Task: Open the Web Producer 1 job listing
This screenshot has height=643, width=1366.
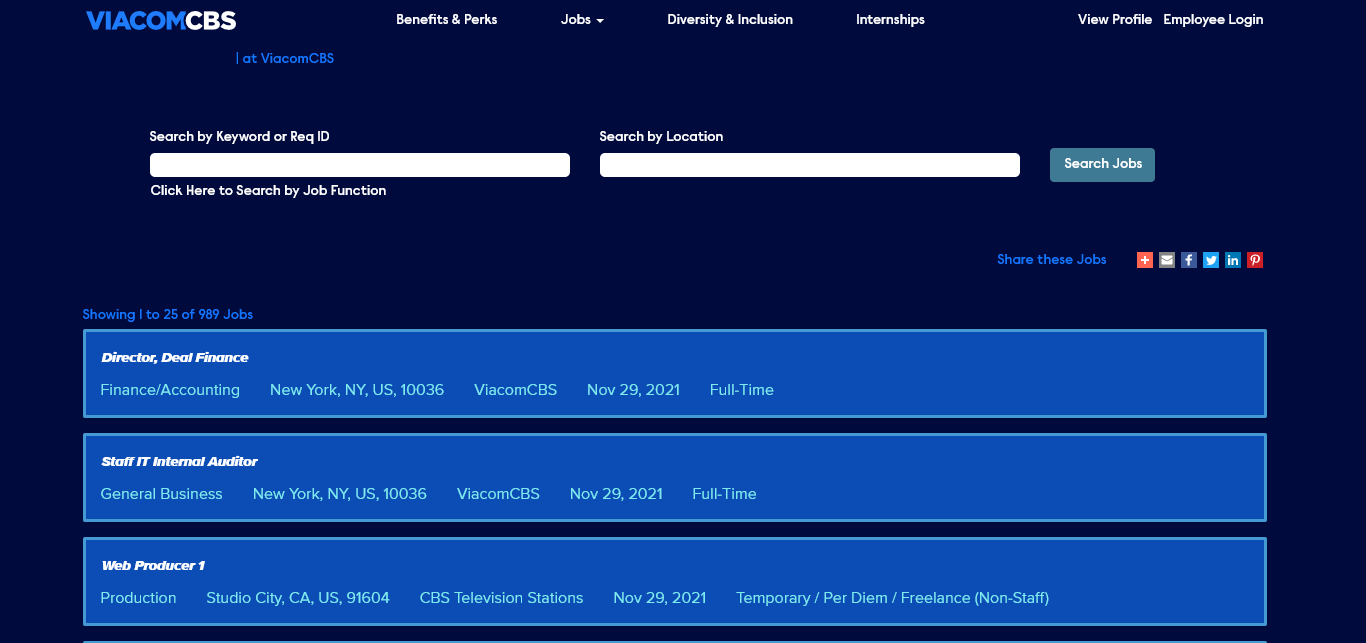Action: tap(153, 566)
